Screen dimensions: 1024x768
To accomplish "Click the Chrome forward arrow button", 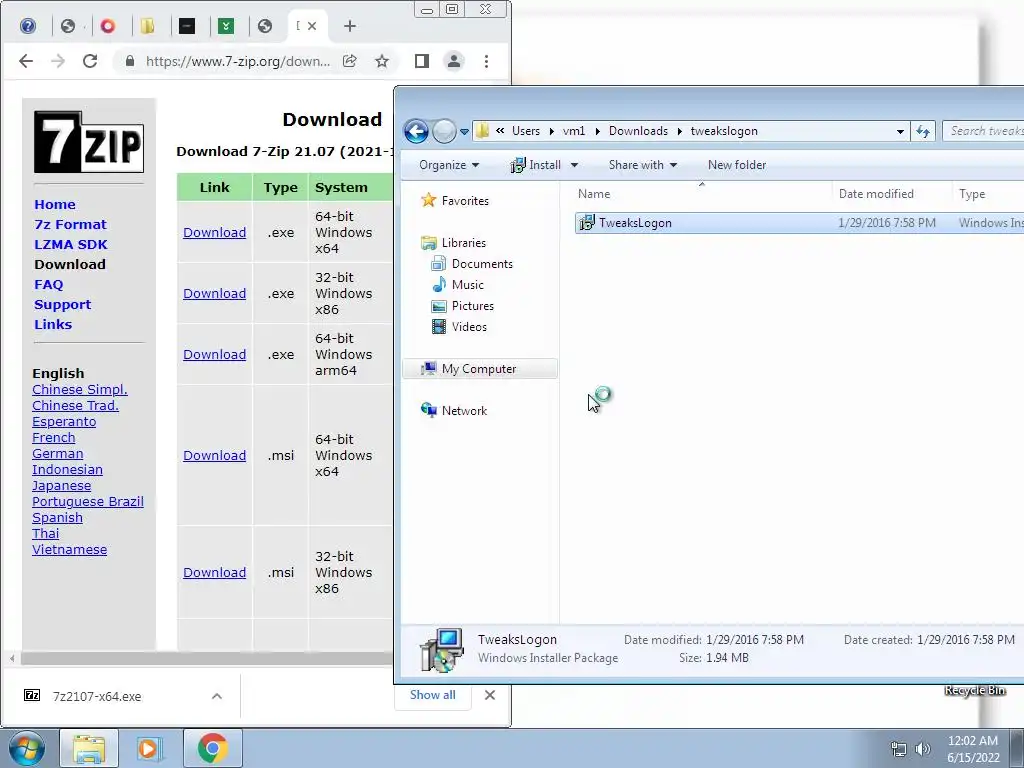I will (x=58, y=61).
